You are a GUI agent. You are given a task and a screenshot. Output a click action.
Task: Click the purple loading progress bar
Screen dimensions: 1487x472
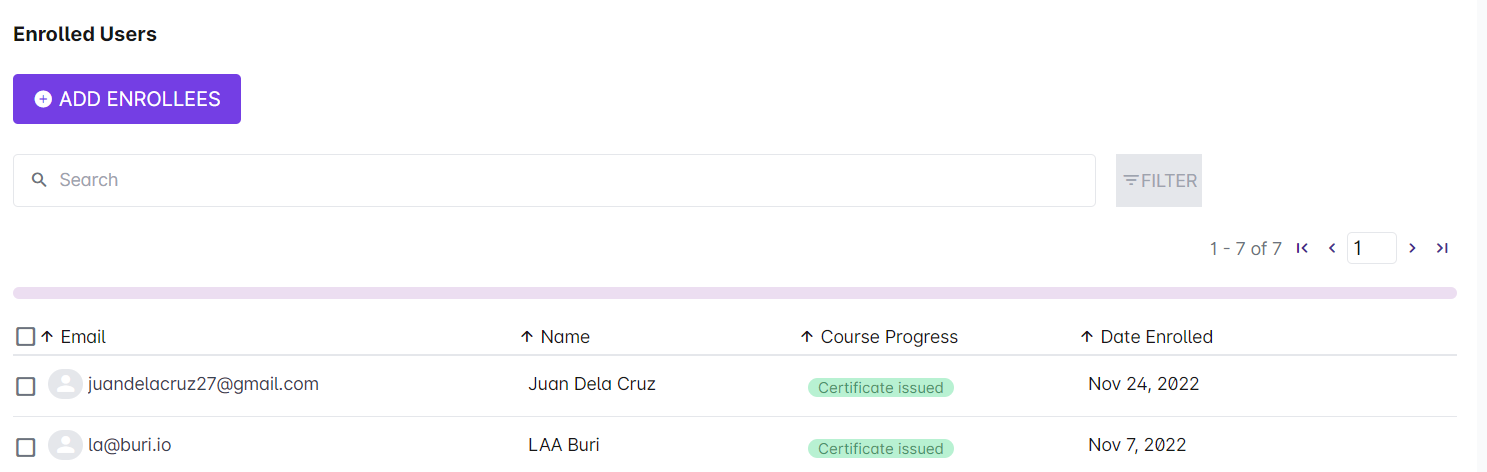pos(734,293)
